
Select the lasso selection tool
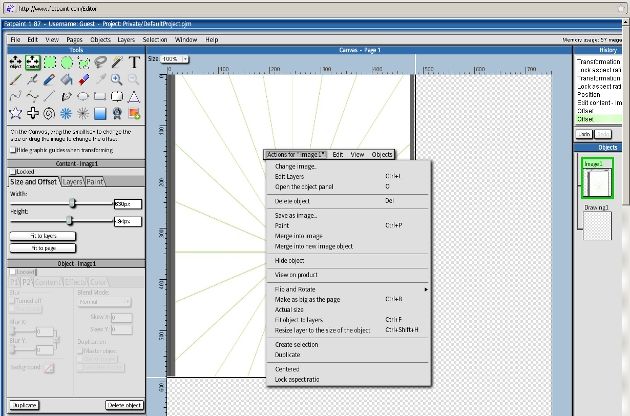[x=100, y=62]
